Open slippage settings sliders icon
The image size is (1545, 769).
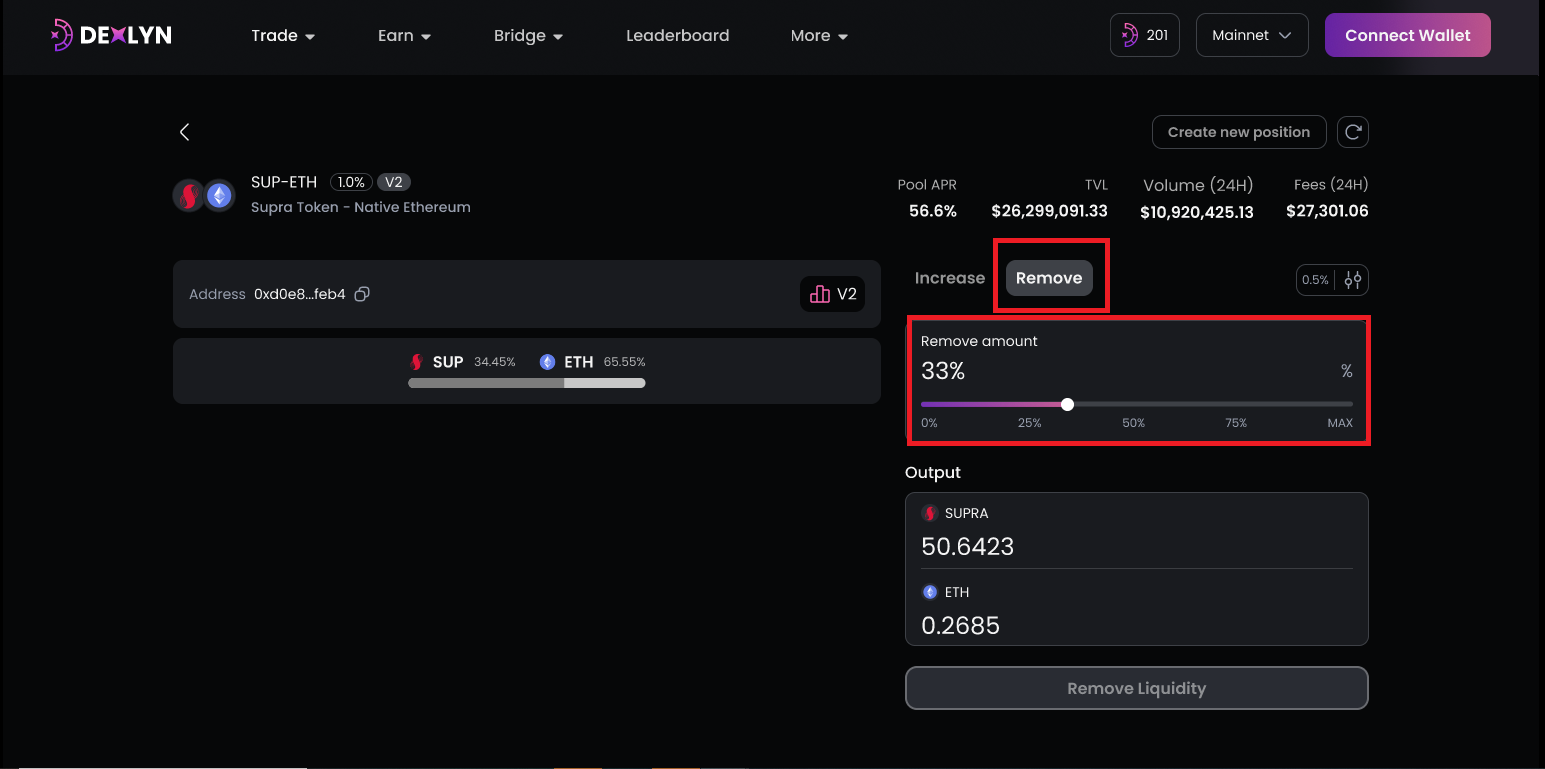tap(1352, 280)
